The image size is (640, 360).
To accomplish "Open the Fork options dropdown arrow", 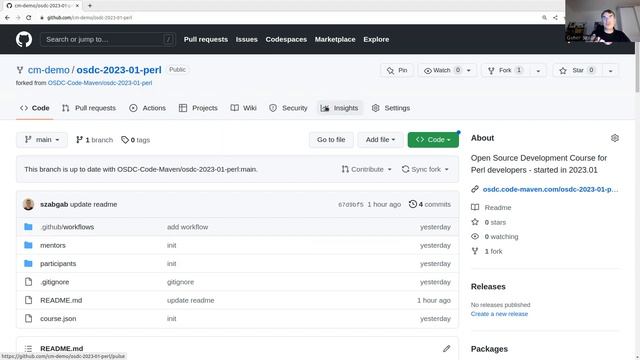I will click(x=538, y=70).
